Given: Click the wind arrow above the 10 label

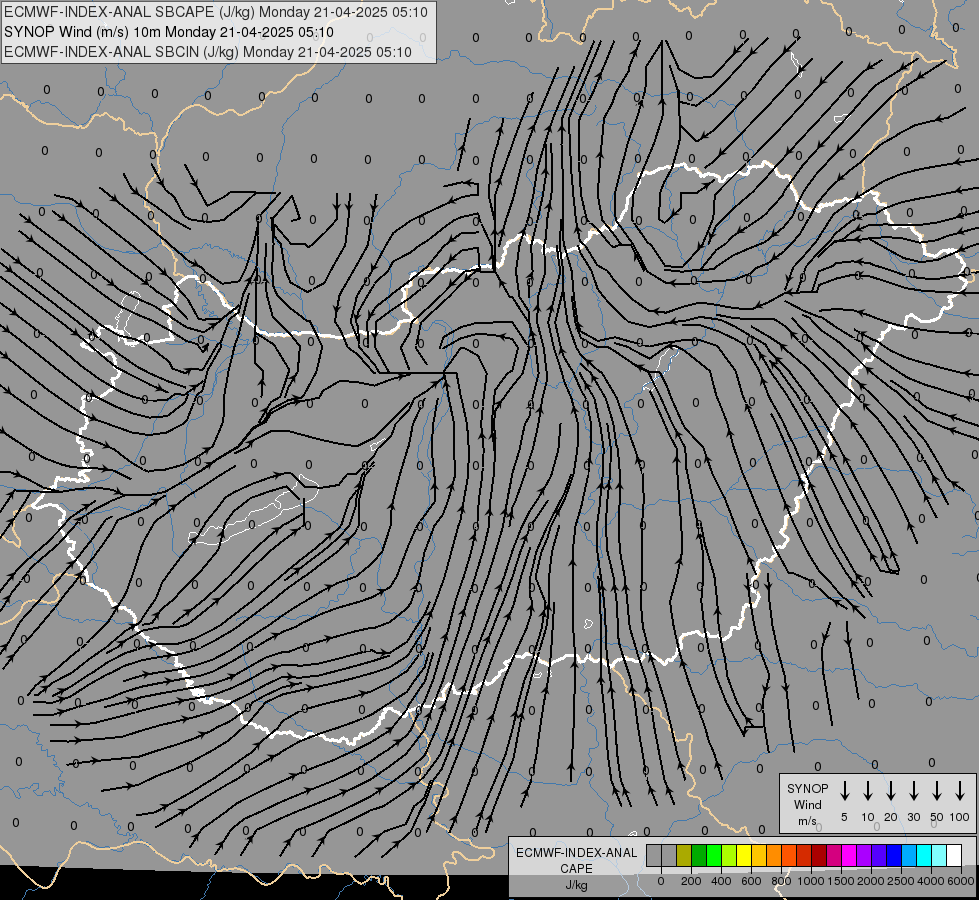Looking at the screenshot, I should point(867,791).
